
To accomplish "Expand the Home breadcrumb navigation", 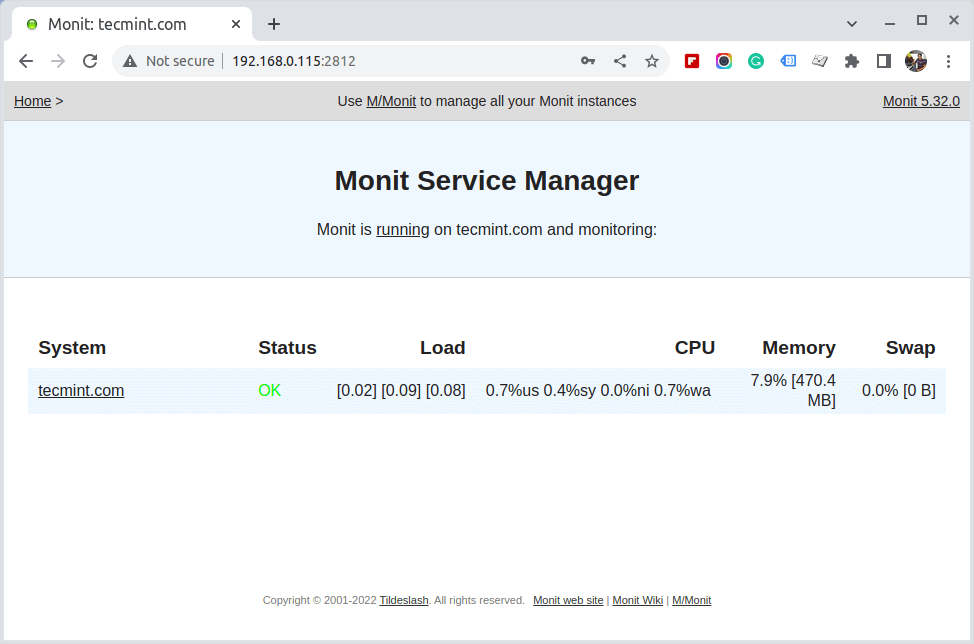I will pyautogui.click(x=33, y=101).
